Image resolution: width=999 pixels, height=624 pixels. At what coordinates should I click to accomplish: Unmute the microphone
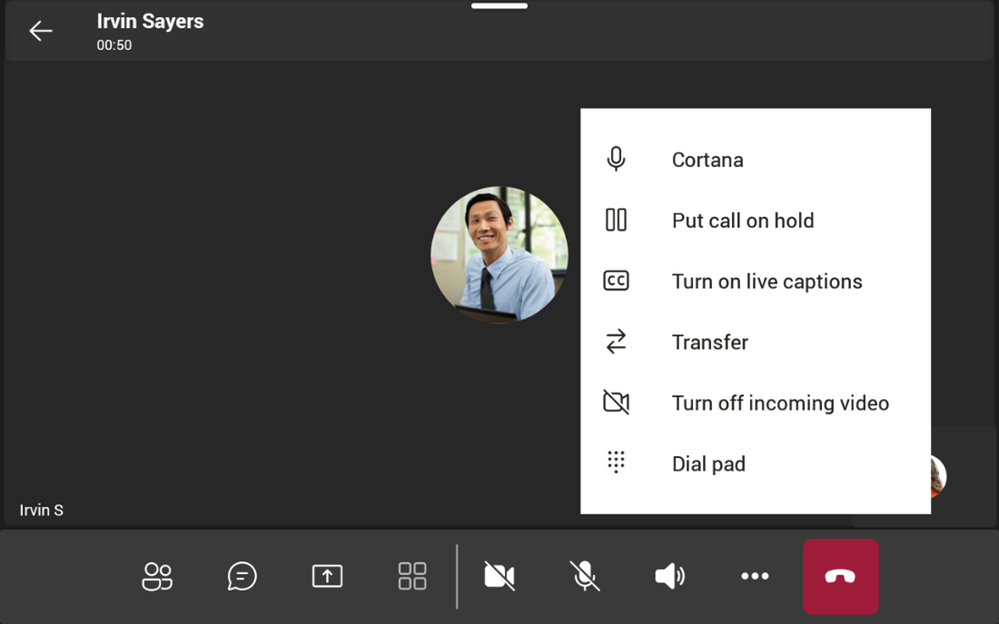(585, 576)
